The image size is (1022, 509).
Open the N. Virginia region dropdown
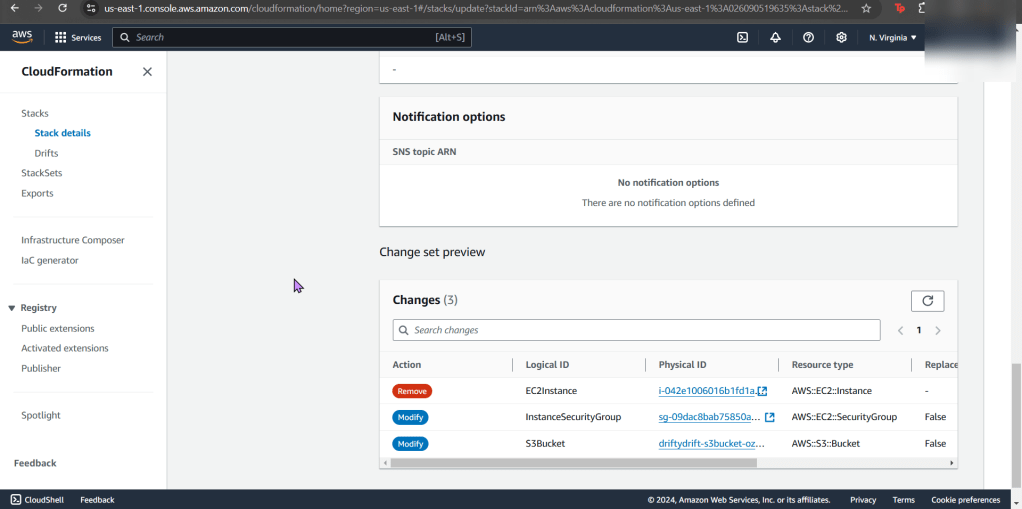click(892, 38)
